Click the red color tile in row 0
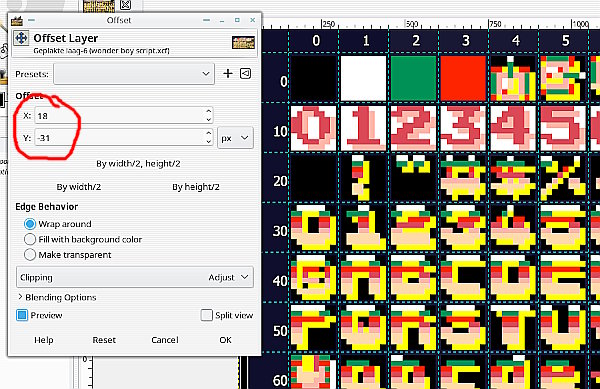The height and width of the screenshot is (389, 600). pyautogui.click(x=463, y=78)
